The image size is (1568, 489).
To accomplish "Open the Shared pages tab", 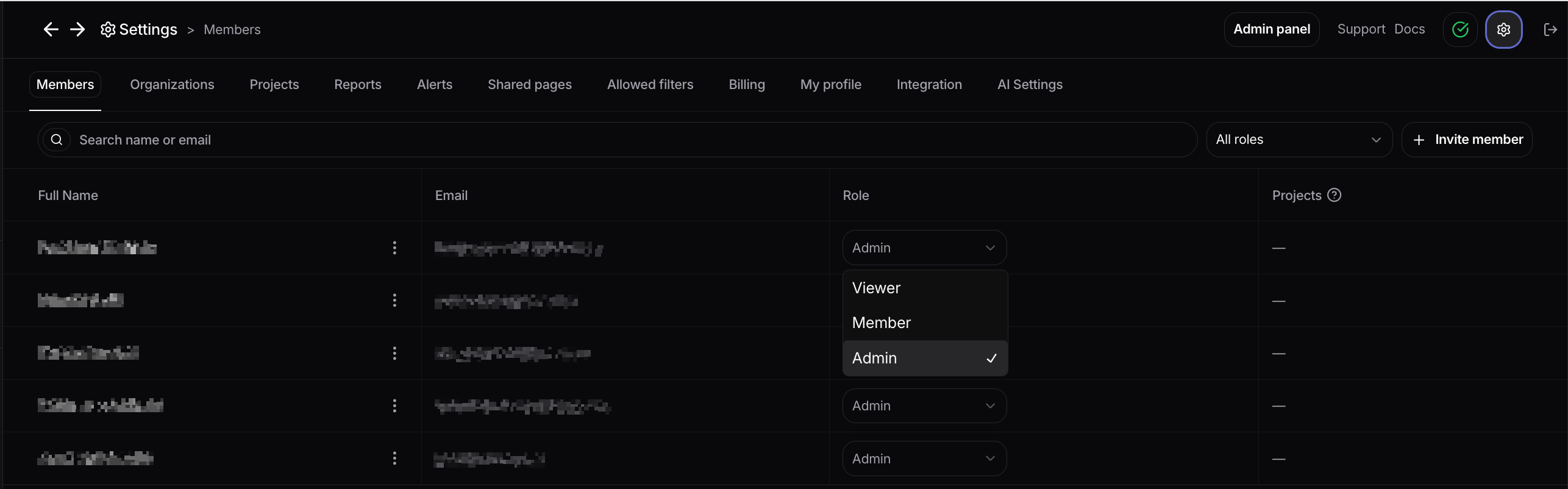I will coord(530,84).
